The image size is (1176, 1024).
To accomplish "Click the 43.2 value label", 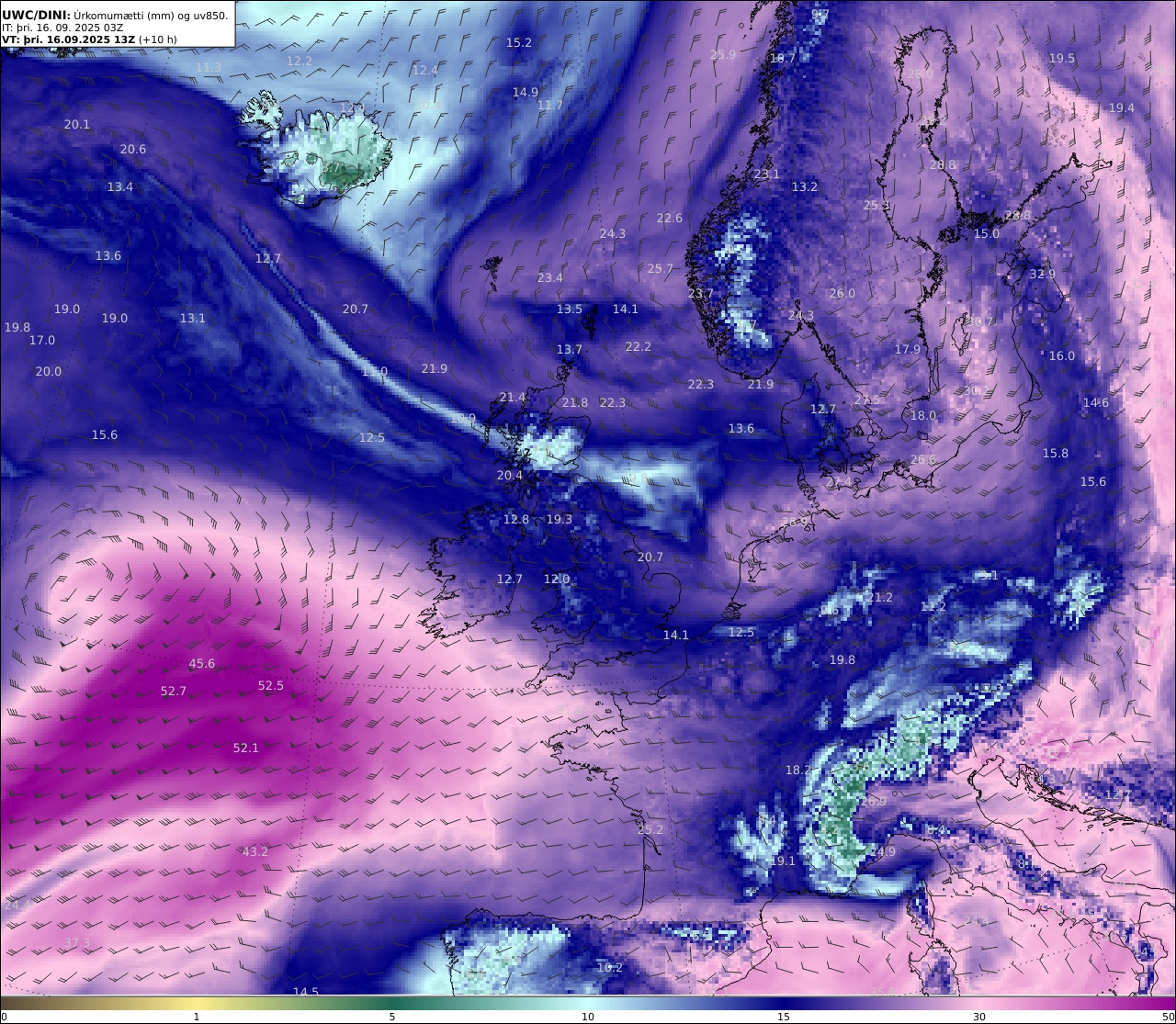I will 255,851.
